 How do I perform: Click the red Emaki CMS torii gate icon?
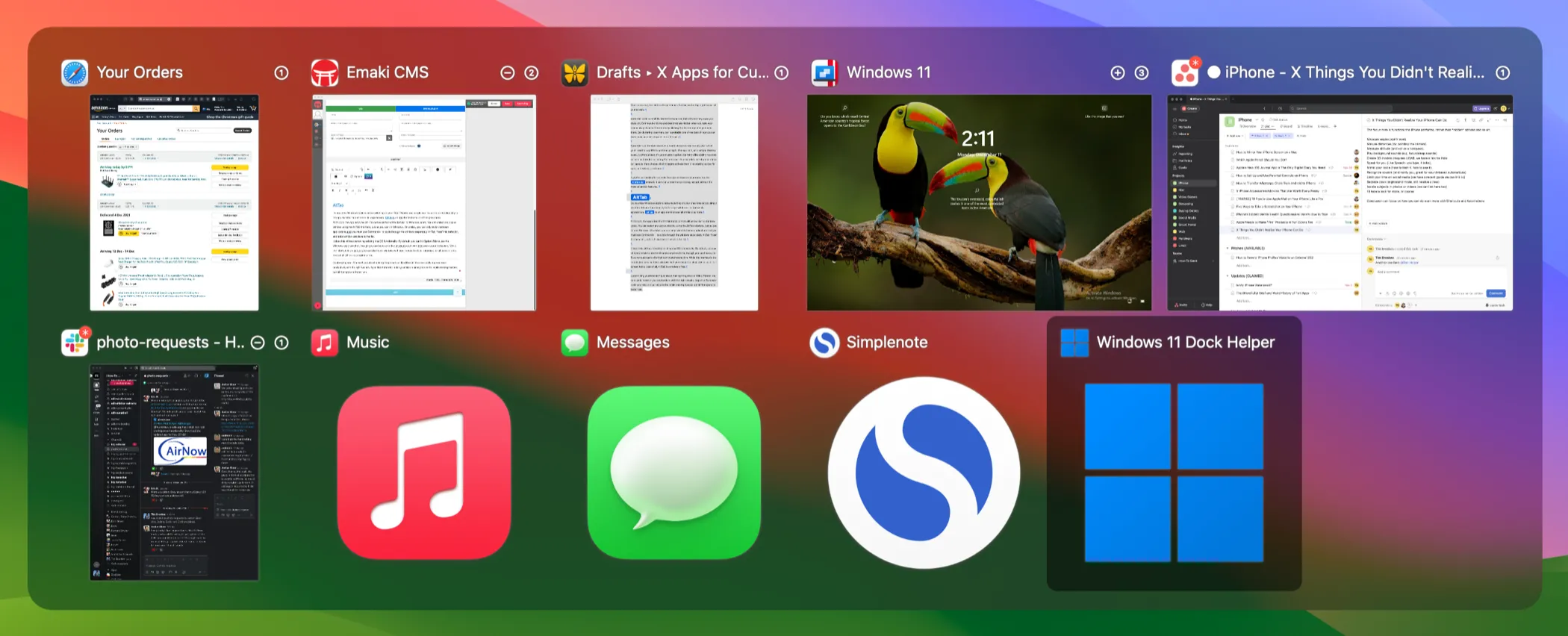[x=325, y=72]
